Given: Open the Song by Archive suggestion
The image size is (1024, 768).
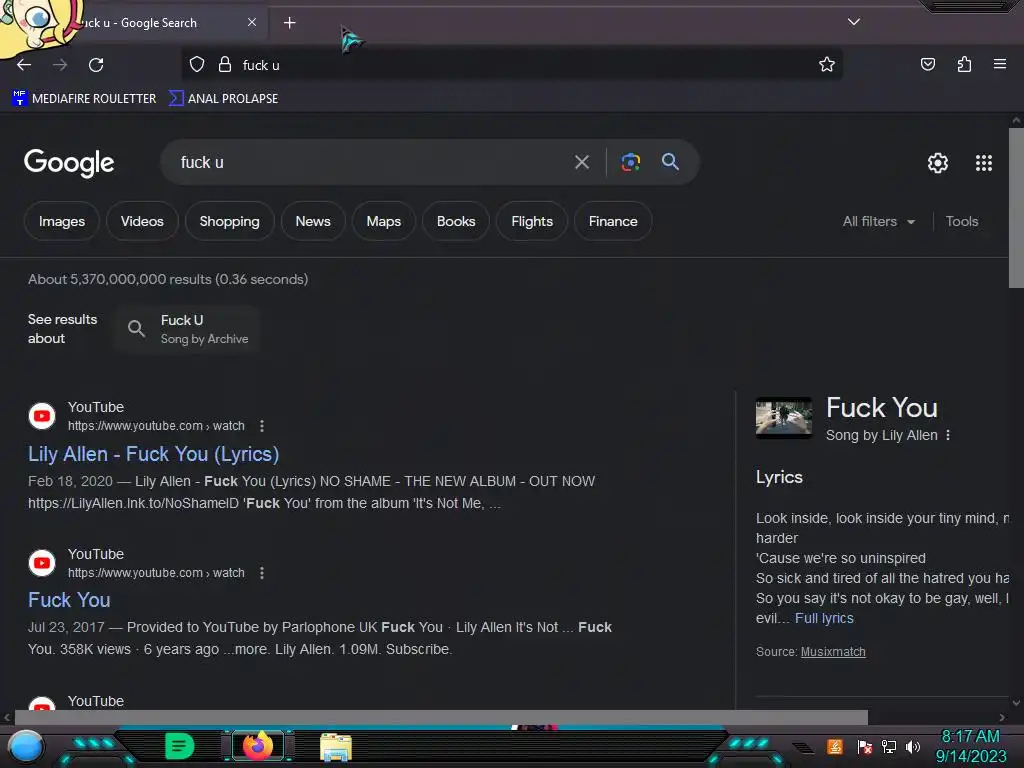Looking at the screenshot, I should 188,328.
